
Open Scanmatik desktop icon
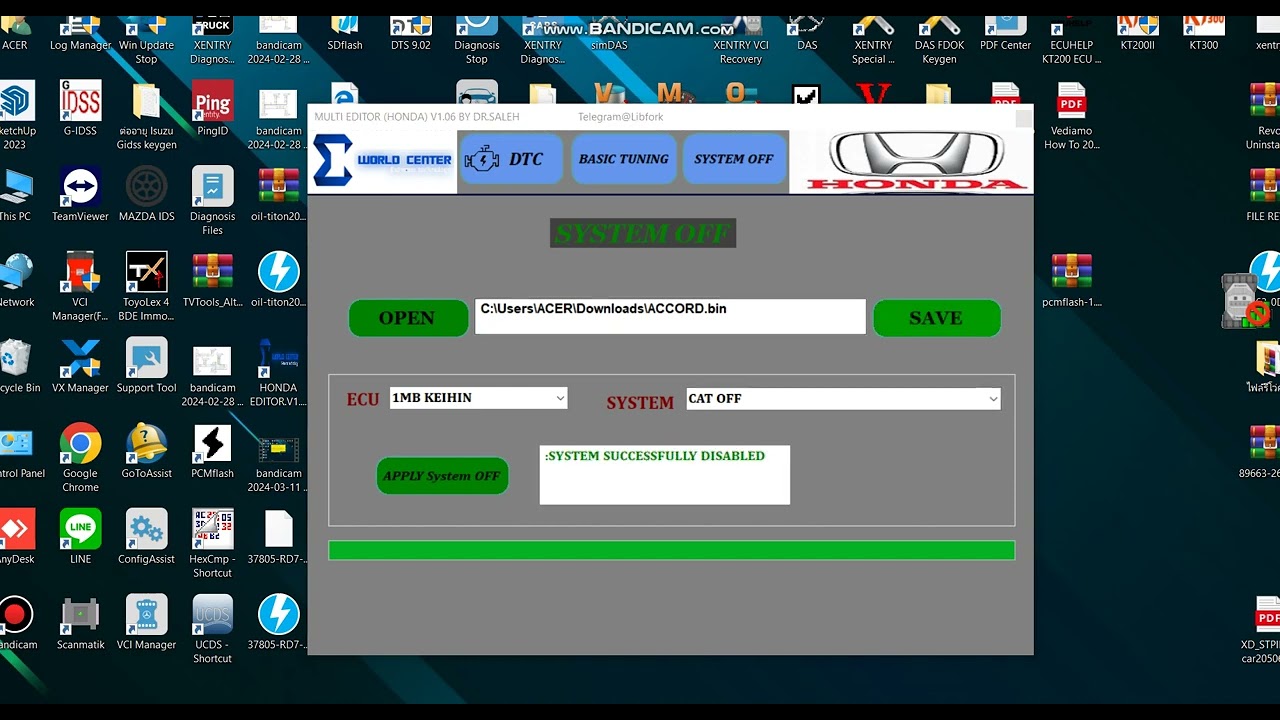[x=80, y=623]
